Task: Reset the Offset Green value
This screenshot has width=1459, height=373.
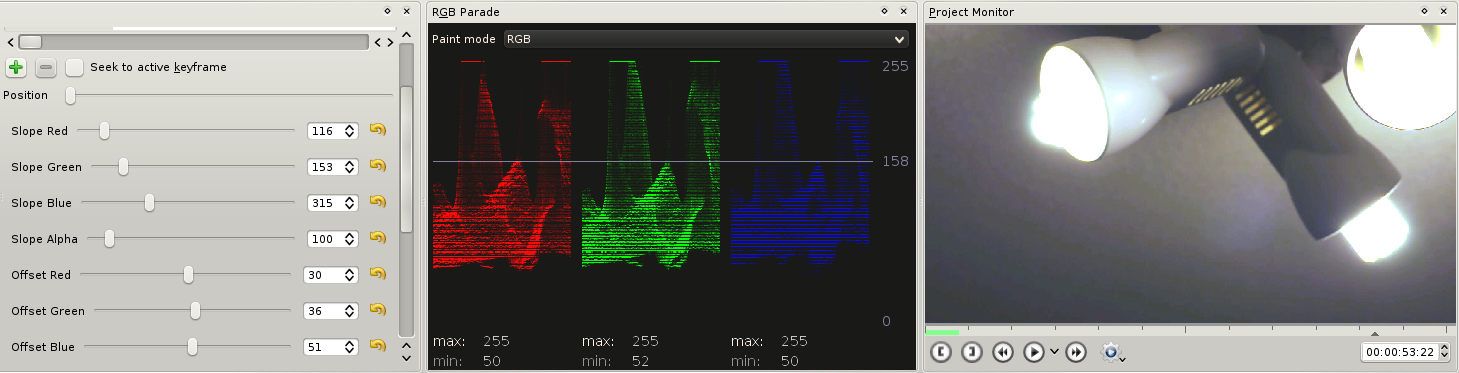Action: [377, 310]
